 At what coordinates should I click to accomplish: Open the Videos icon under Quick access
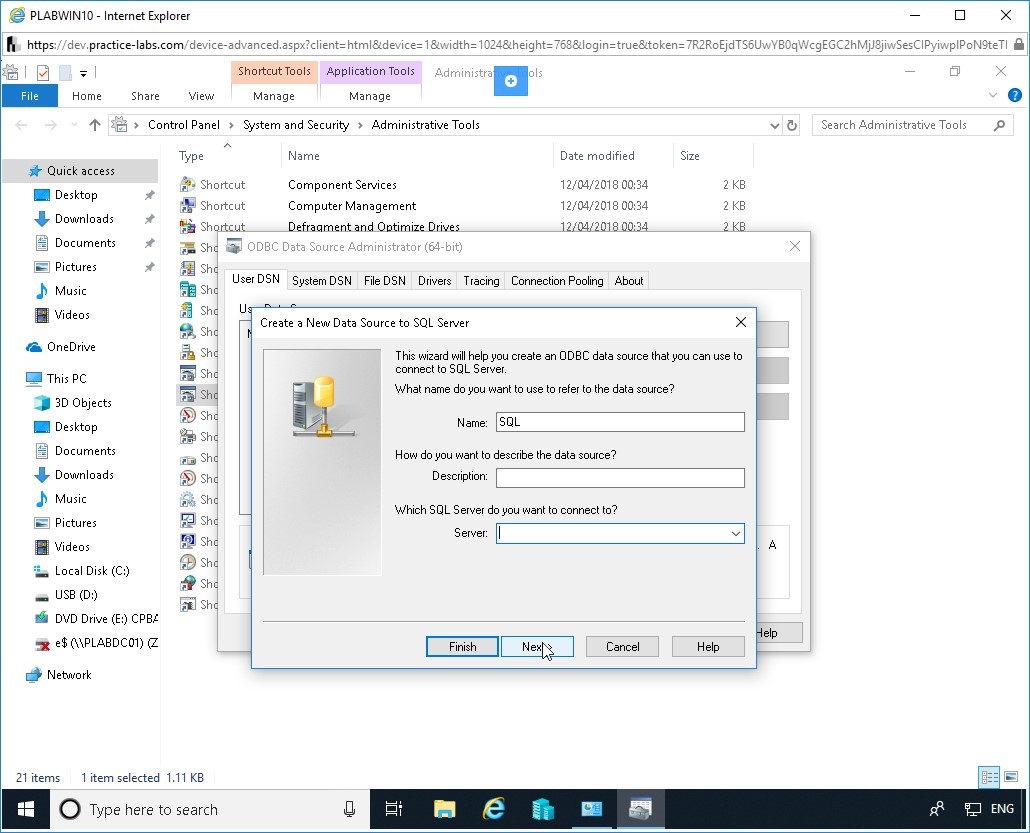click(42, 315)
